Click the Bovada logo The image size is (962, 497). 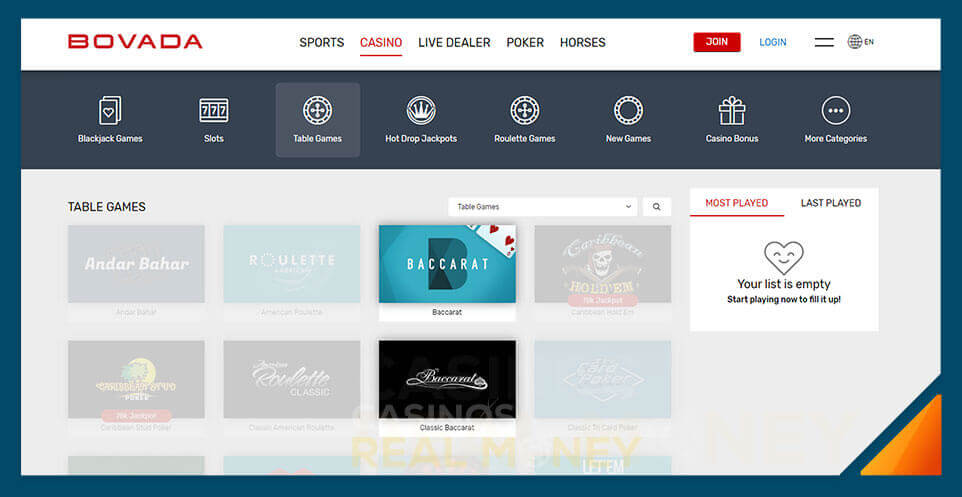(x=135, y=42)
